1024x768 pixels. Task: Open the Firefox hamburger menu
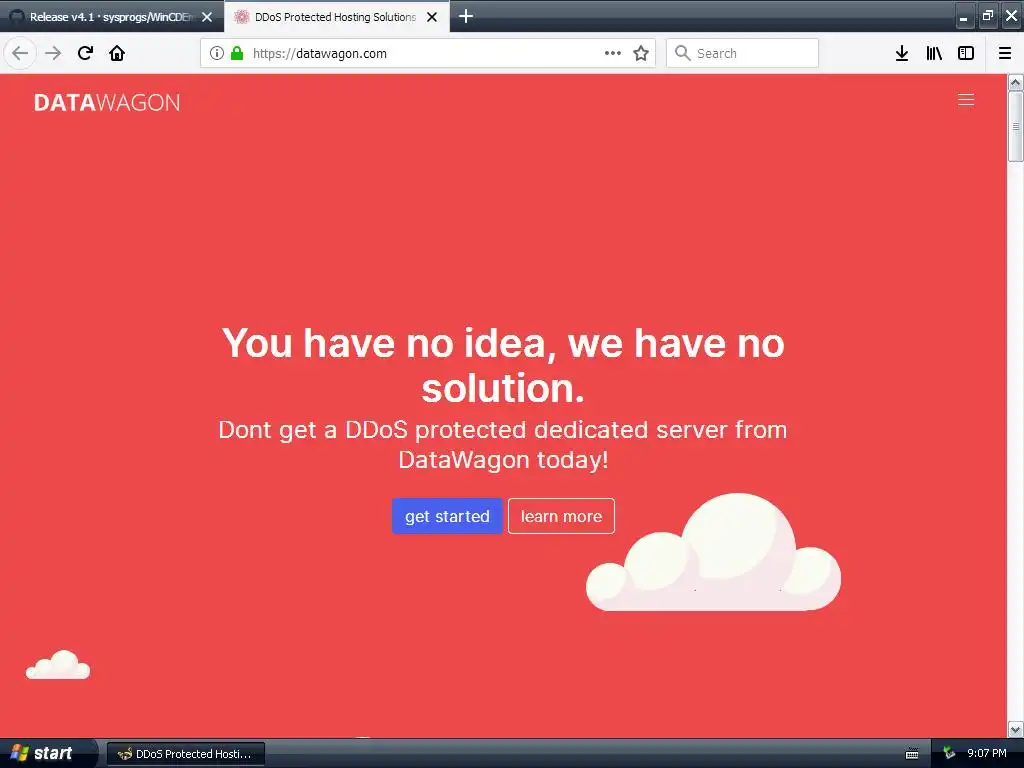pyautogui.click(x=1005, y=53)
